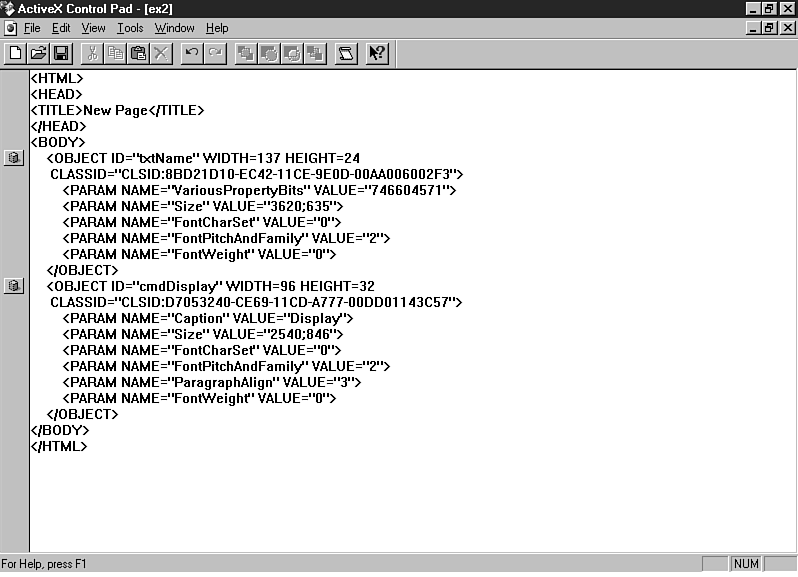Open the Script Wizard scroll icon
Viewport: 798px width, 577px height.
coord(346,53)
